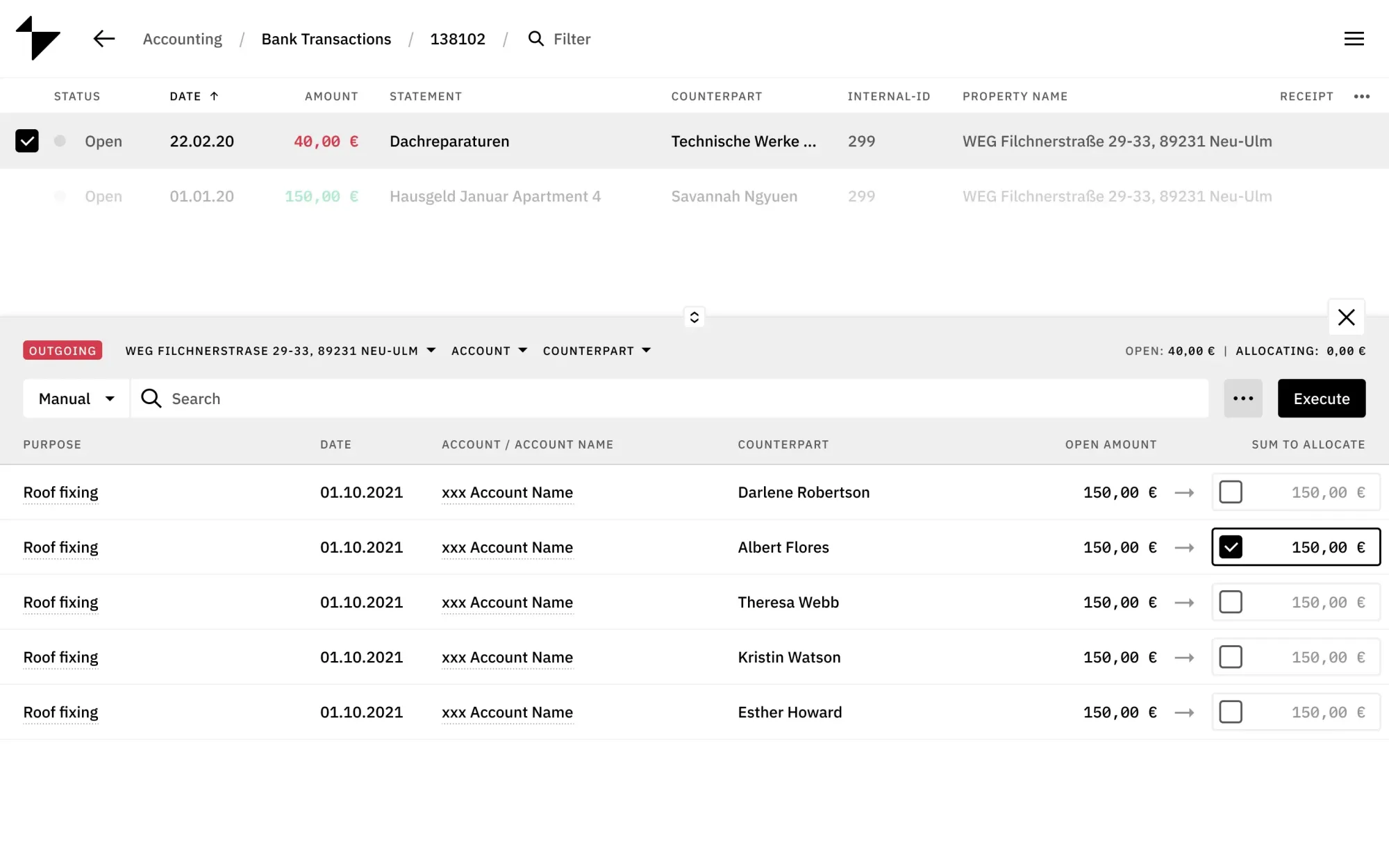This screenshot has width=1389, height=868.
Task: Click the allocate arrow for Kristin Watson
Action: (1184, 658)
